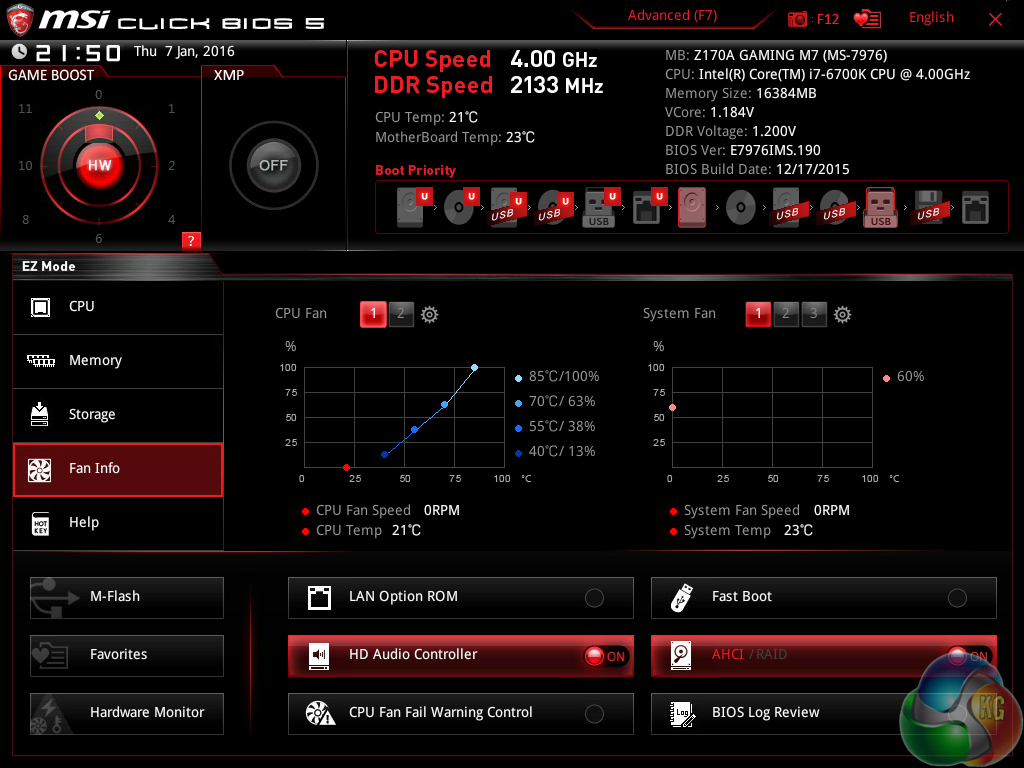Image resolution: width=1024 pixels, height=768 pixels.
Task: Switch to Advanced (F7) mode
Action: pos(672,16)
